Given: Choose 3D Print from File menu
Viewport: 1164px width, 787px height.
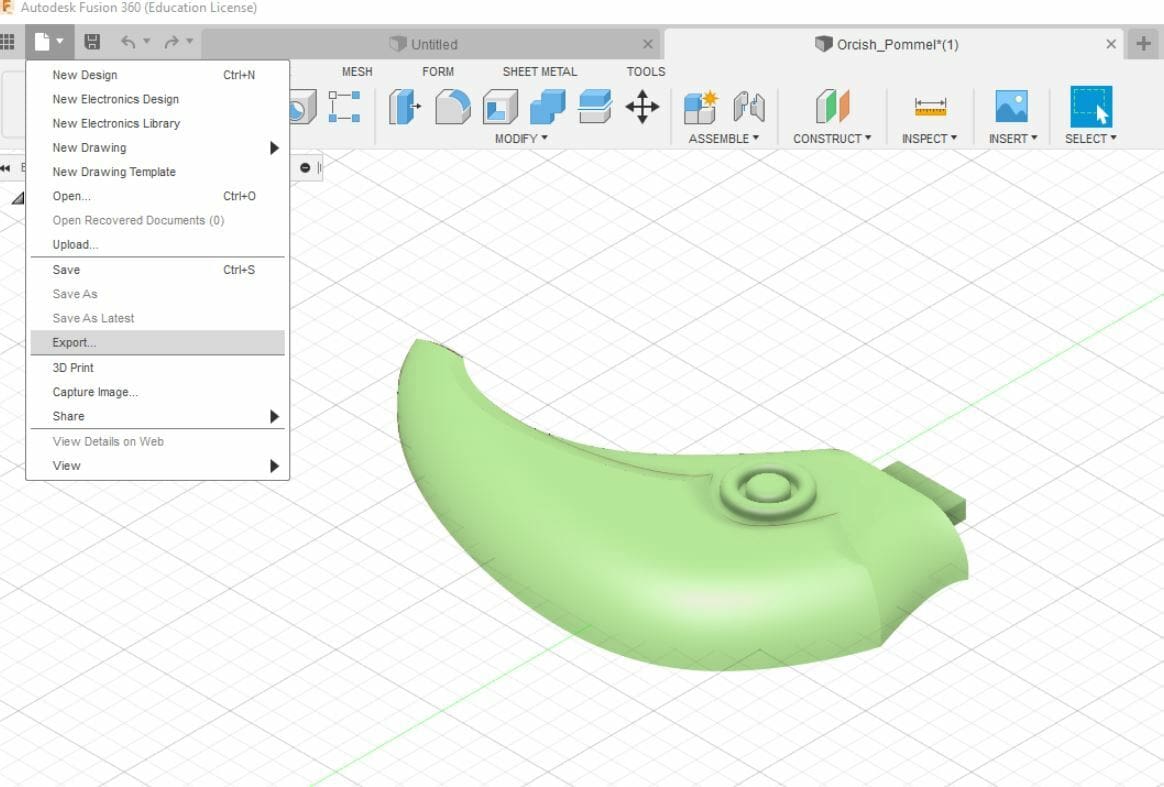Looking at the screenshot, I should tap(157, 368).
